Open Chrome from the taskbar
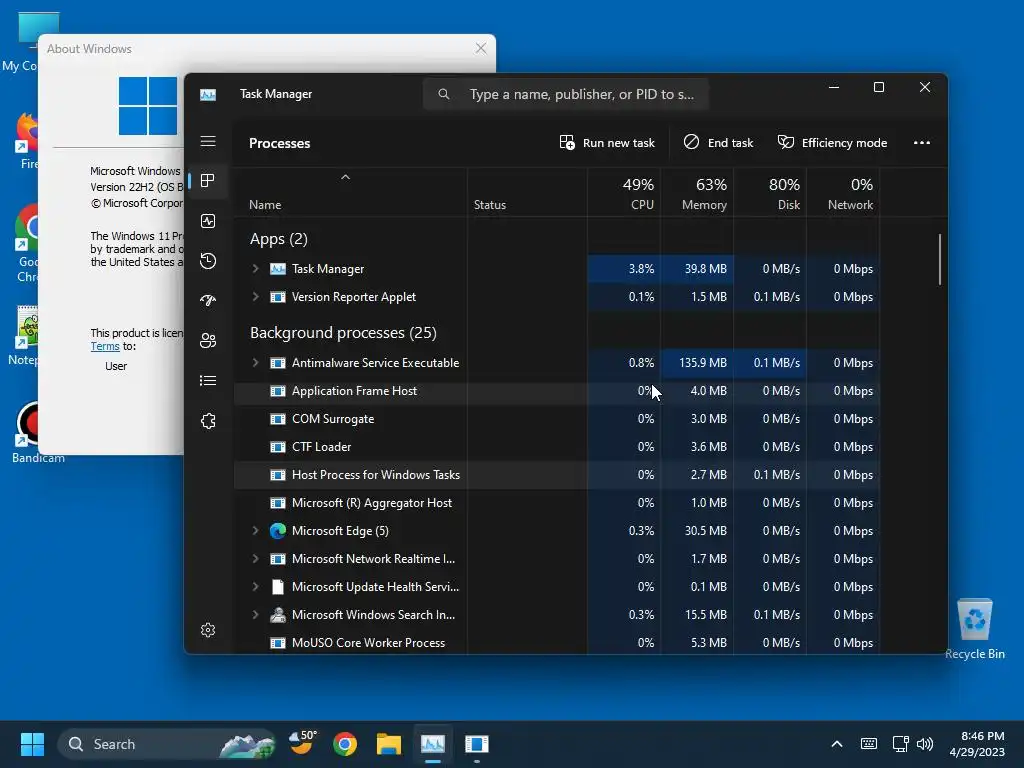Viewport: 1024px width, 768px height. pyautogui.click(x=345, y=744)
